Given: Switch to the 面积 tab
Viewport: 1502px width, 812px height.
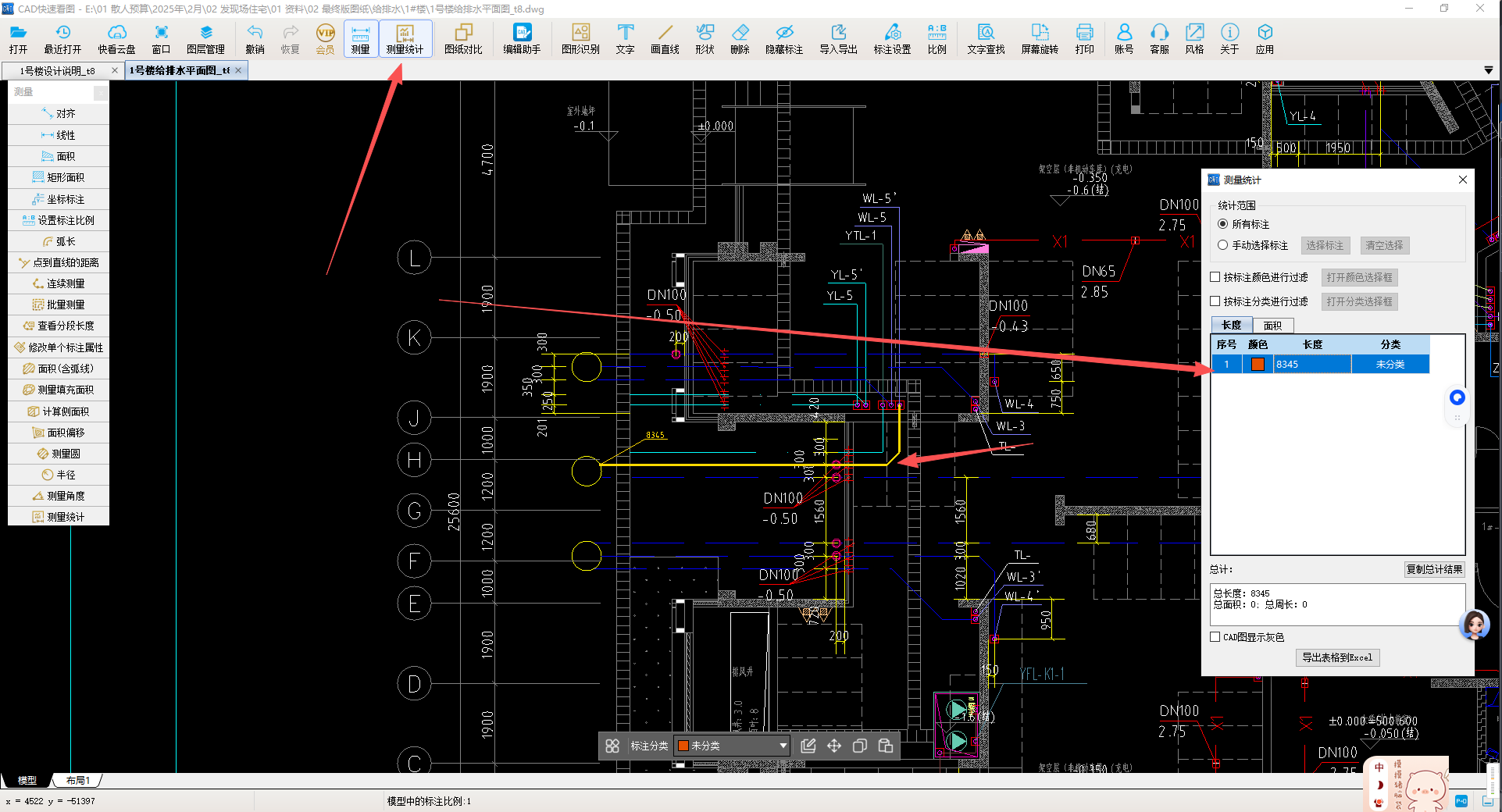Looking at the screenshot, I should (1272, 326).
